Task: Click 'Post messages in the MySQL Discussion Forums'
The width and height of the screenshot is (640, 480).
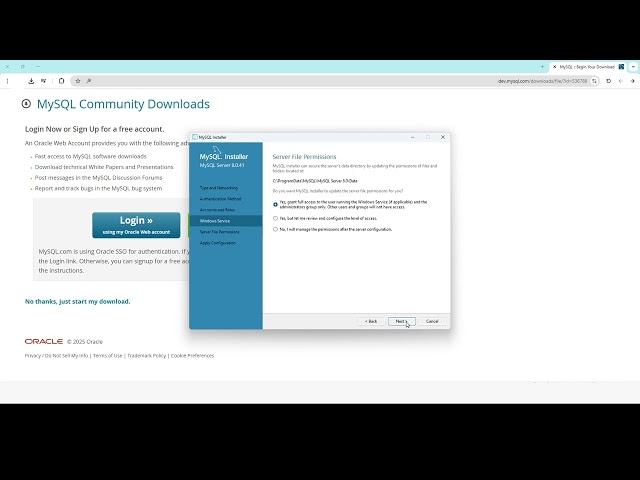Action: pos(98,178)
